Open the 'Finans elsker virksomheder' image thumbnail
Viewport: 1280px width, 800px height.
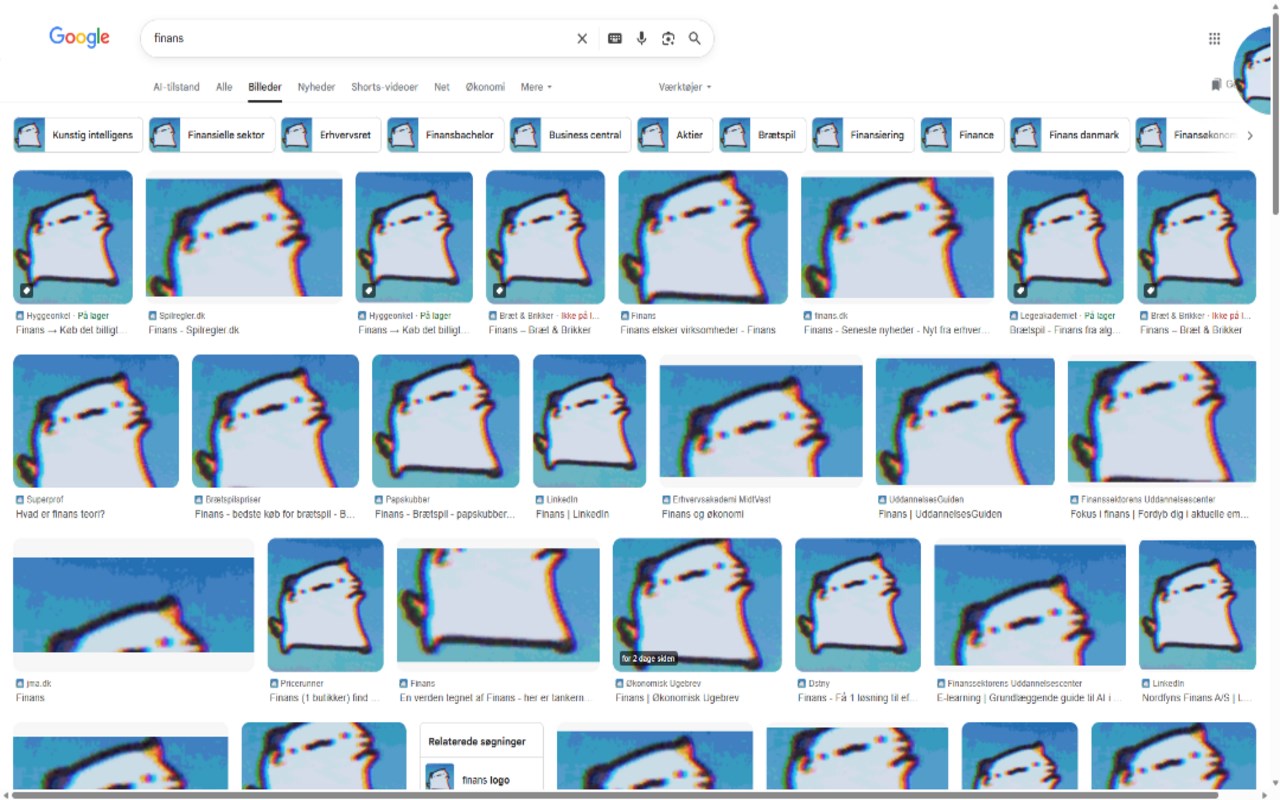tap(703, 237)
